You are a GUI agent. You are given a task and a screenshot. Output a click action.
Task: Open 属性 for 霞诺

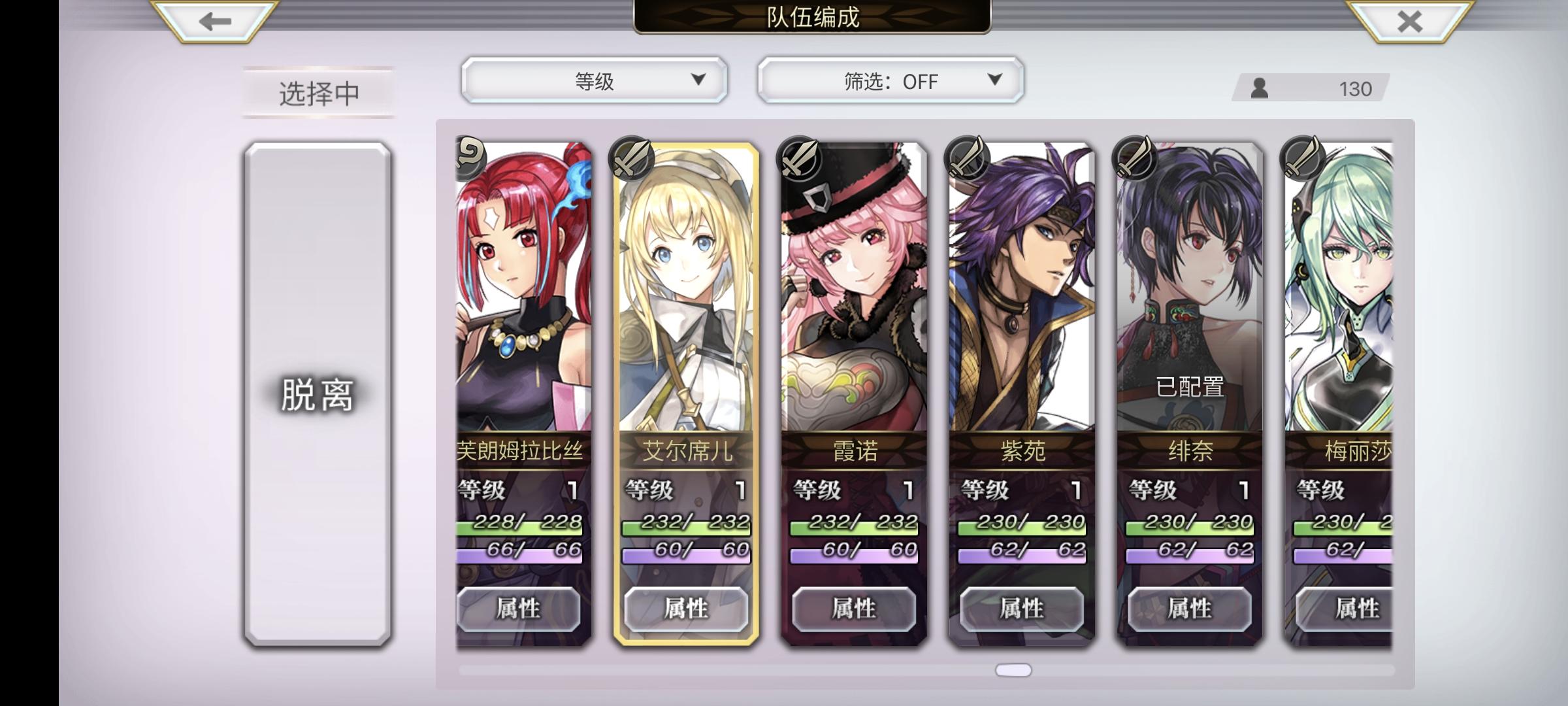(854, 609)
